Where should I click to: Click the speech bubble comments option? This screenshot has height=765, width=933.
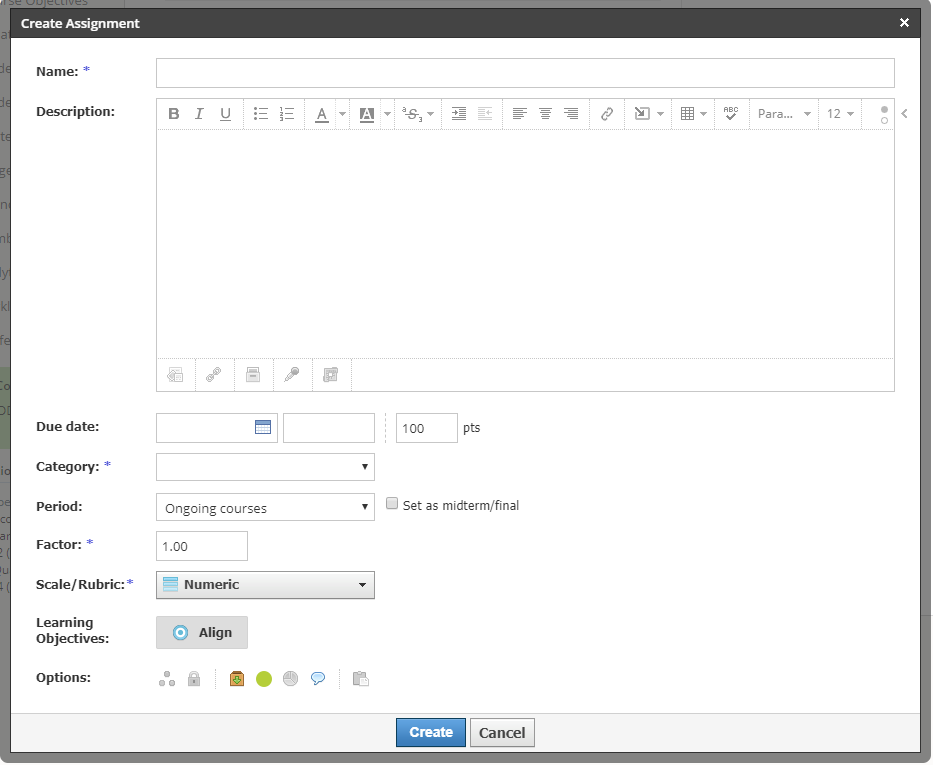pyautogui.click(x=318, y=679)
